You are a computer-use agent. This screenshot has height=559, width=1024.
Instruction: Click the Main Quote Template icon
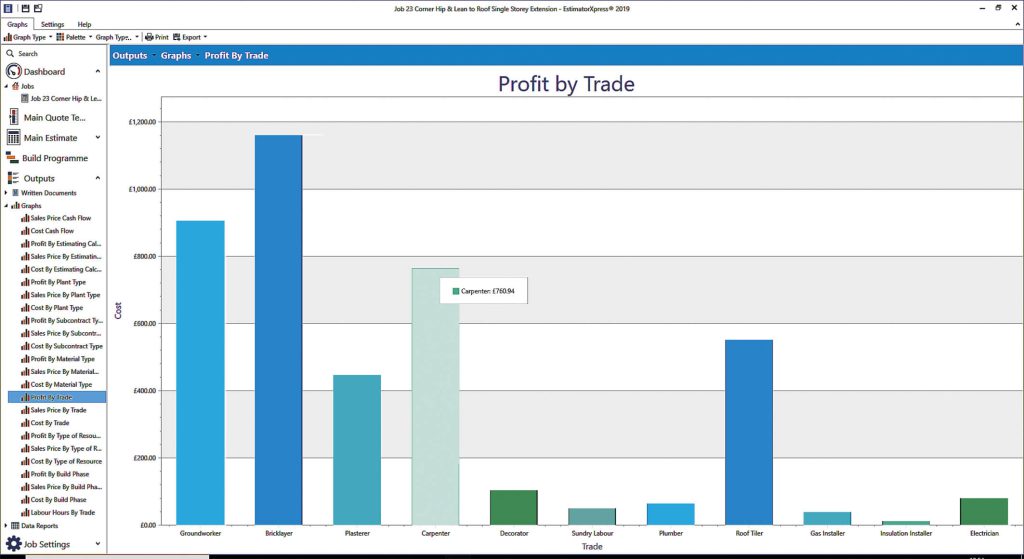(13, 118)
